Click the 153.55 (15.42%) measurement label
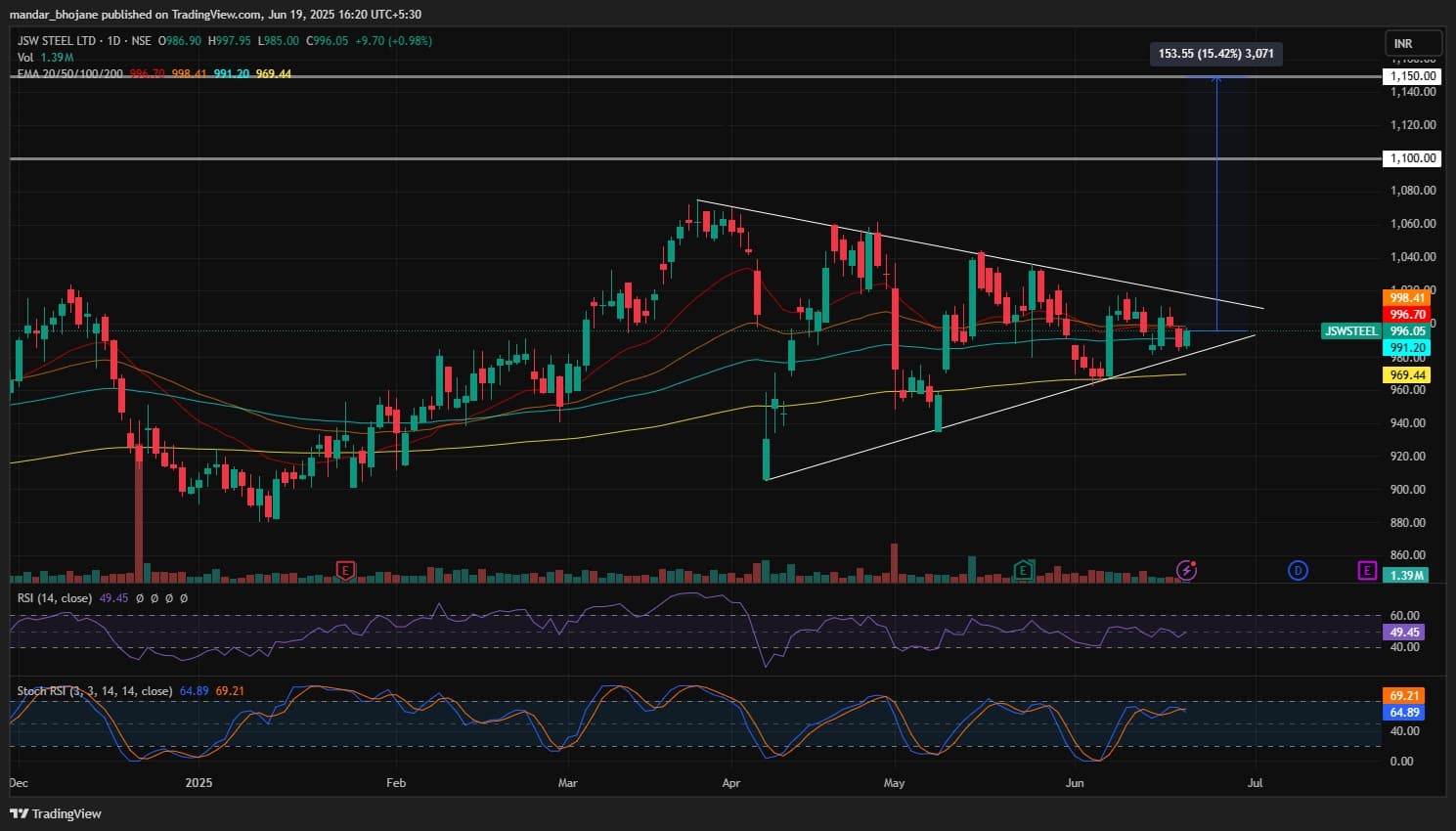 (1216, 54)
